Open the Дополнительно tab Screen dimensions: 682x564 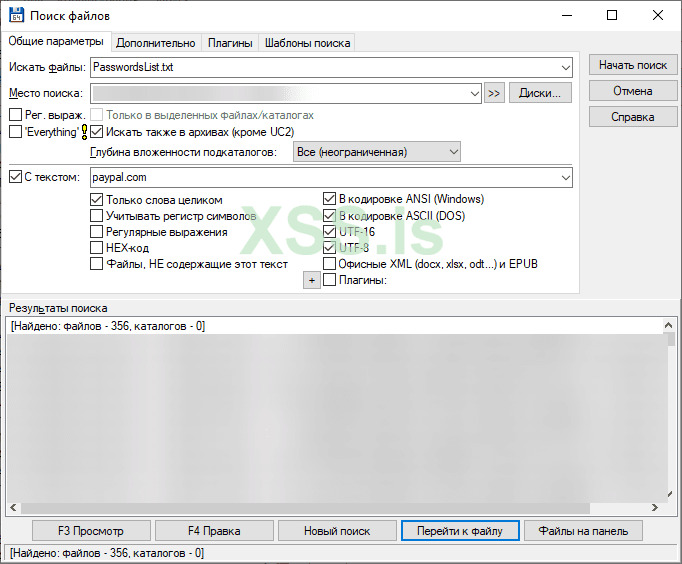[x=156, y=43]
